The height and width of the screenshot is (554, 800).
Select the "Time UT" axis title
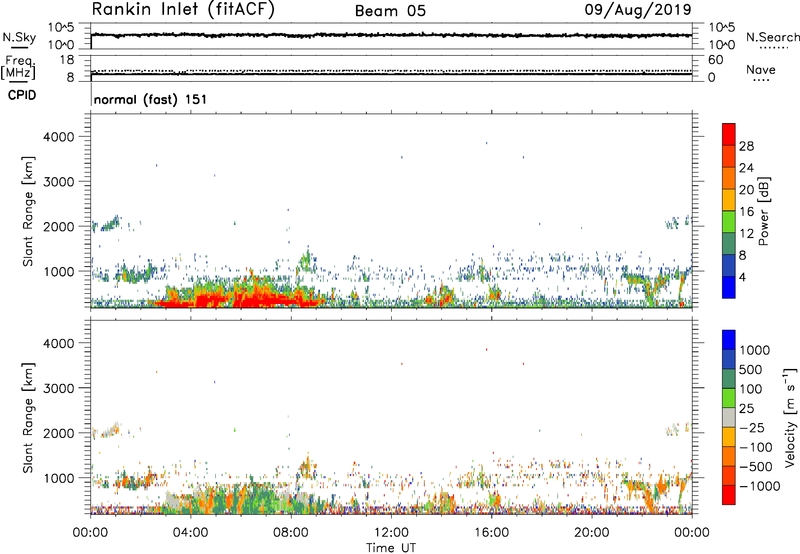coord(391,548)
